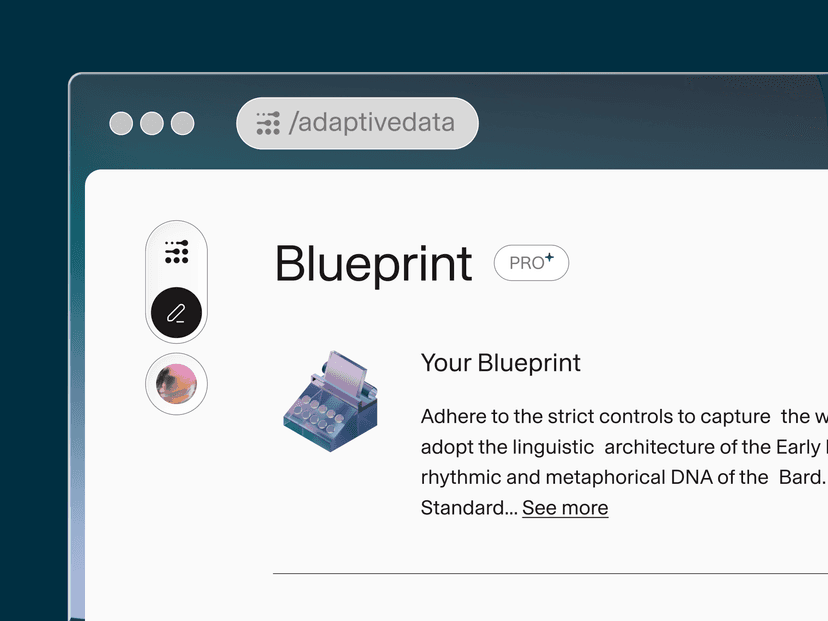Click the divider line below the description
The image size is (828, 621).
pyautogui.click(x=550, y=571)
